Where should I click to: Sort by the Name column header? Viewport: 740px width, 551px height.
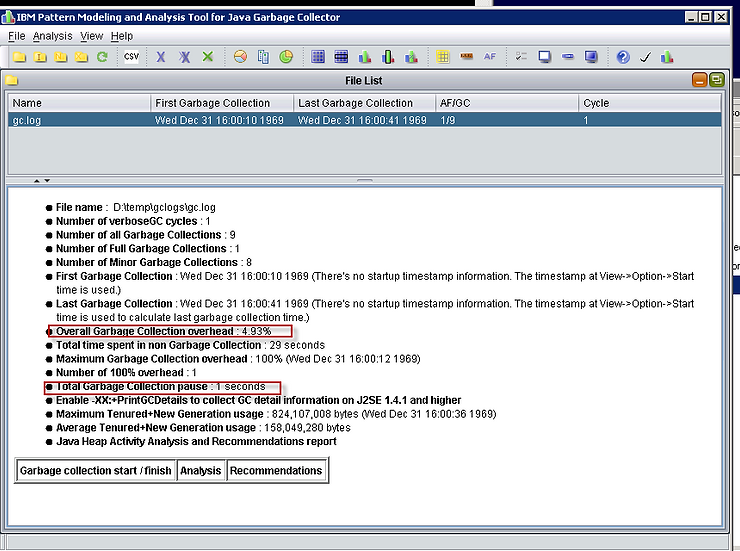click(x=79, y=103)
